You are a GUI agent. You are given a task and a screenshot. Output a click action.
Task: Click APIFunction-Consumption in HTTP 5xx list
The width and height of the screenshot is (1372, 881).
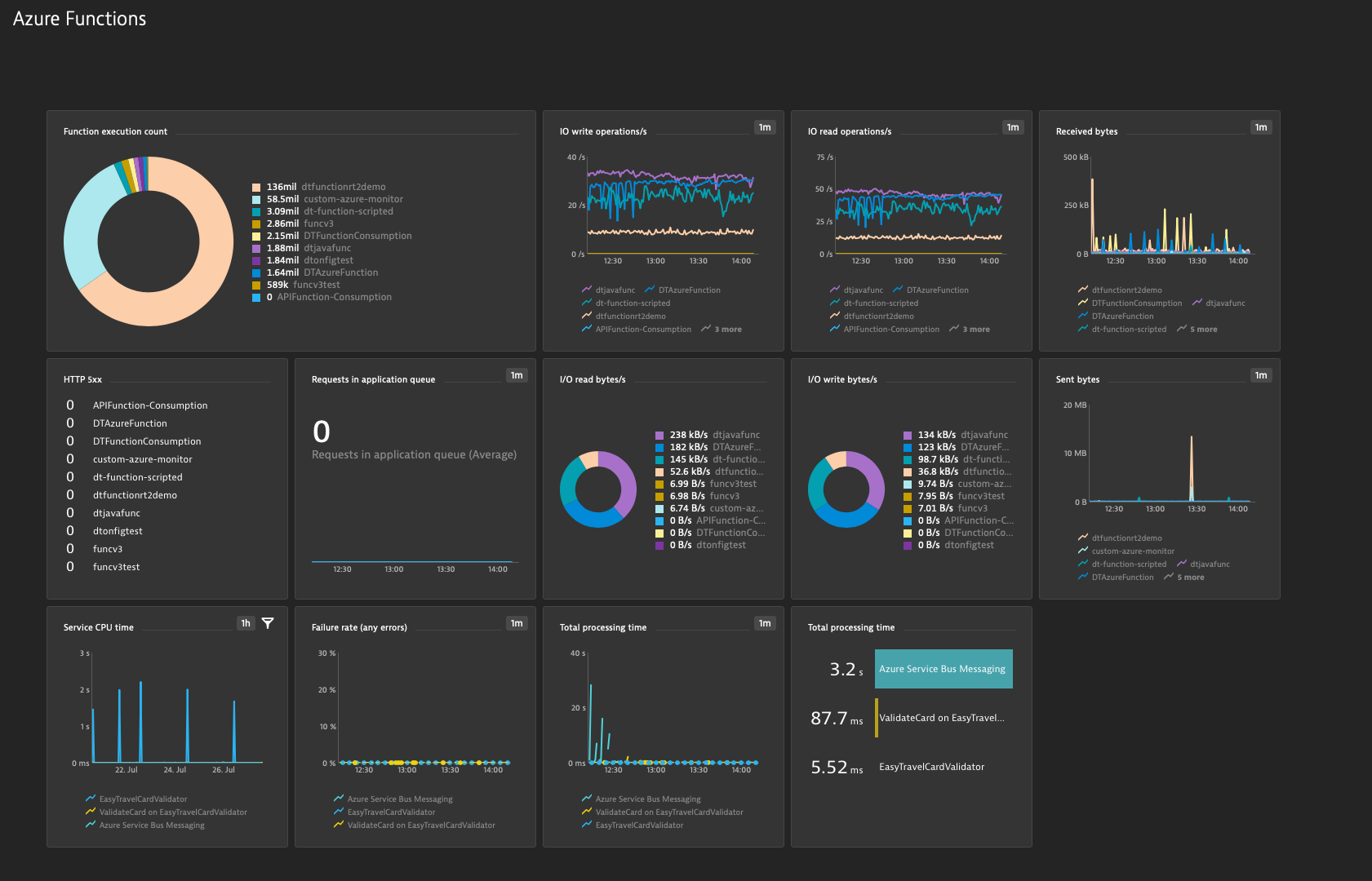pos(150,405)
